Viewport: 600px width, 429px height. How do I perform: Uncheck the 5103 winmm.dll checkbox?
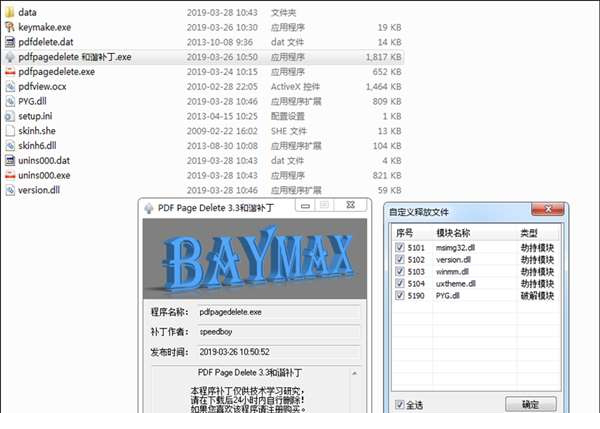[399, 271]
